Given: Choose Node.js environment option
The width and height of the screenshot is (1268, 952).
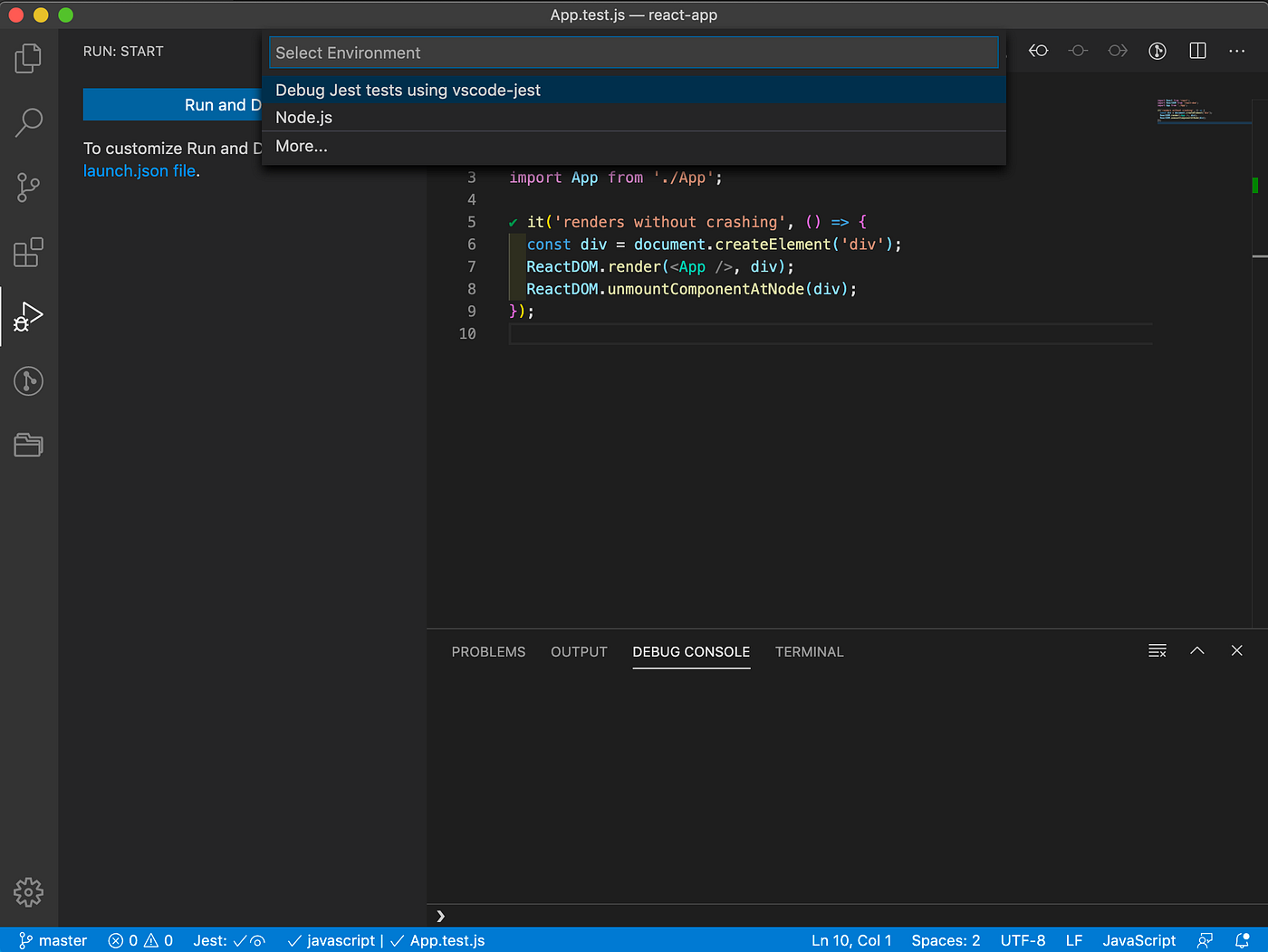Looking at the screenshot, I should click(634, 118).
